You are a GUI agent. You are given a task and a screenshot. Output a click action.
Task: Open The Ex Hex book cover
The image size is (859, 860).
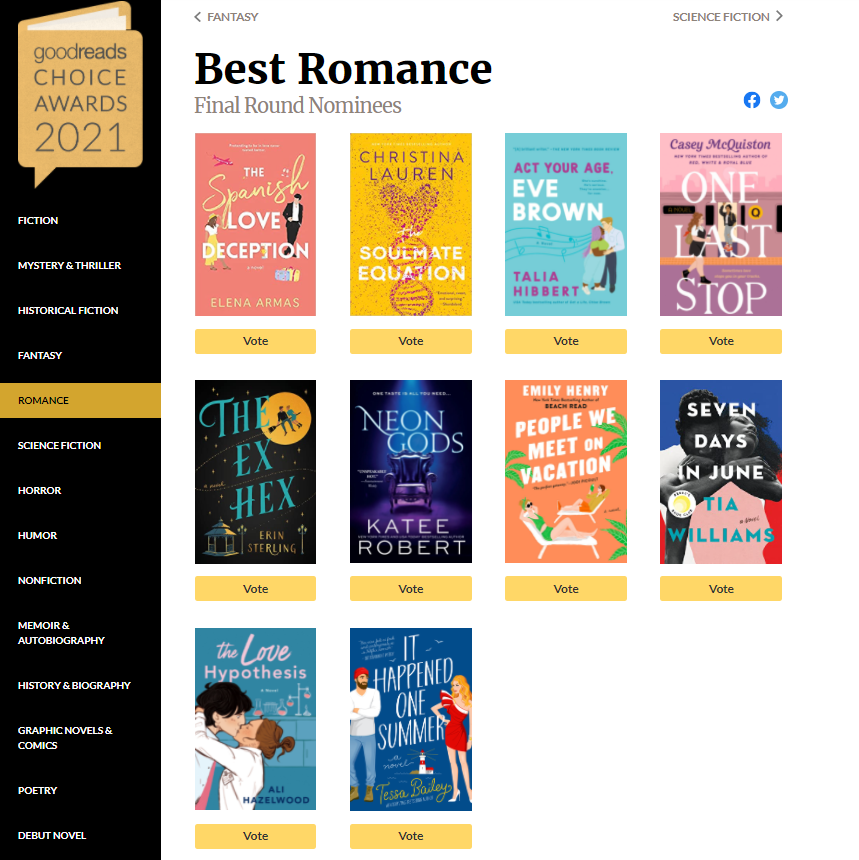pyautogui.click(x=256, y=472)
